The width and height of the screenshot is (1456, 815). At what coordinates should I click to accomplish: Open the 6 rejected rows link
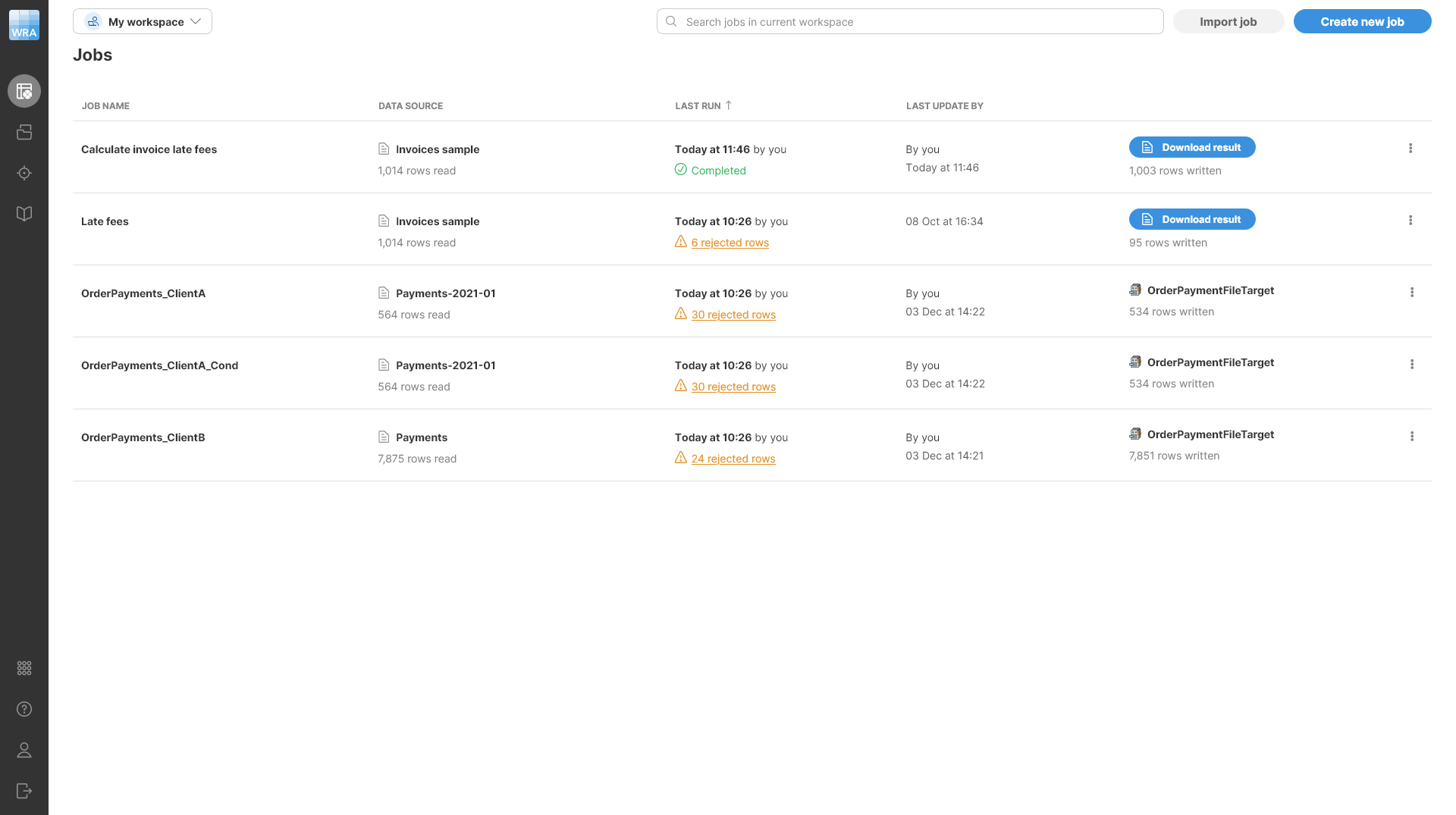coord(730,243)
